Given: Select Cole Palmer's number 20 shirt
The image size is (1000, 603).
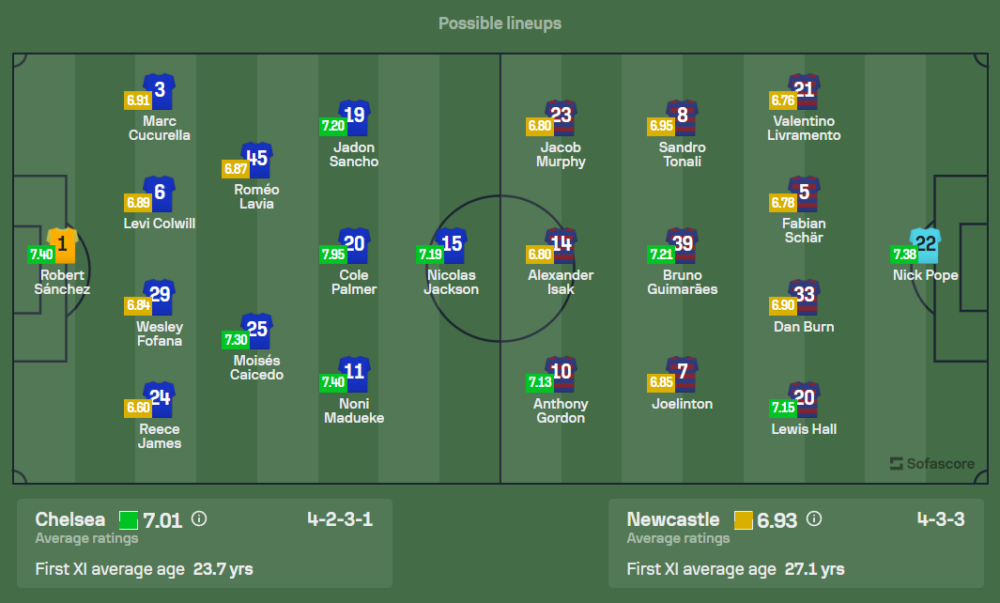Looking at the screenshot, I should [355, 245].
